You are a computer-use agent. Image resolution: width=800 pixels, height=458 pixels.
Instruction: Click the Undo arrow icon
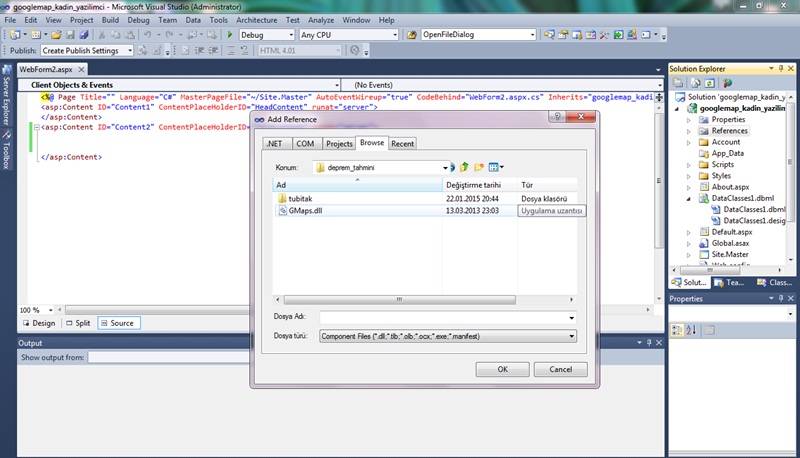click(x=147, y=35)
